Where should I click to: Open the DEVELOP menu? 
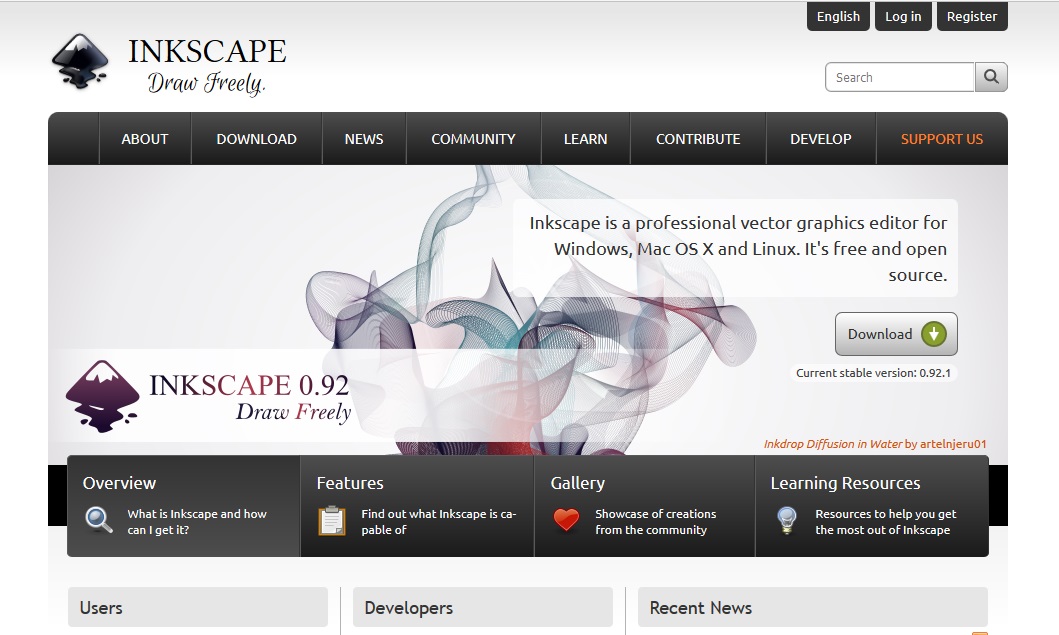pos(821,139)
